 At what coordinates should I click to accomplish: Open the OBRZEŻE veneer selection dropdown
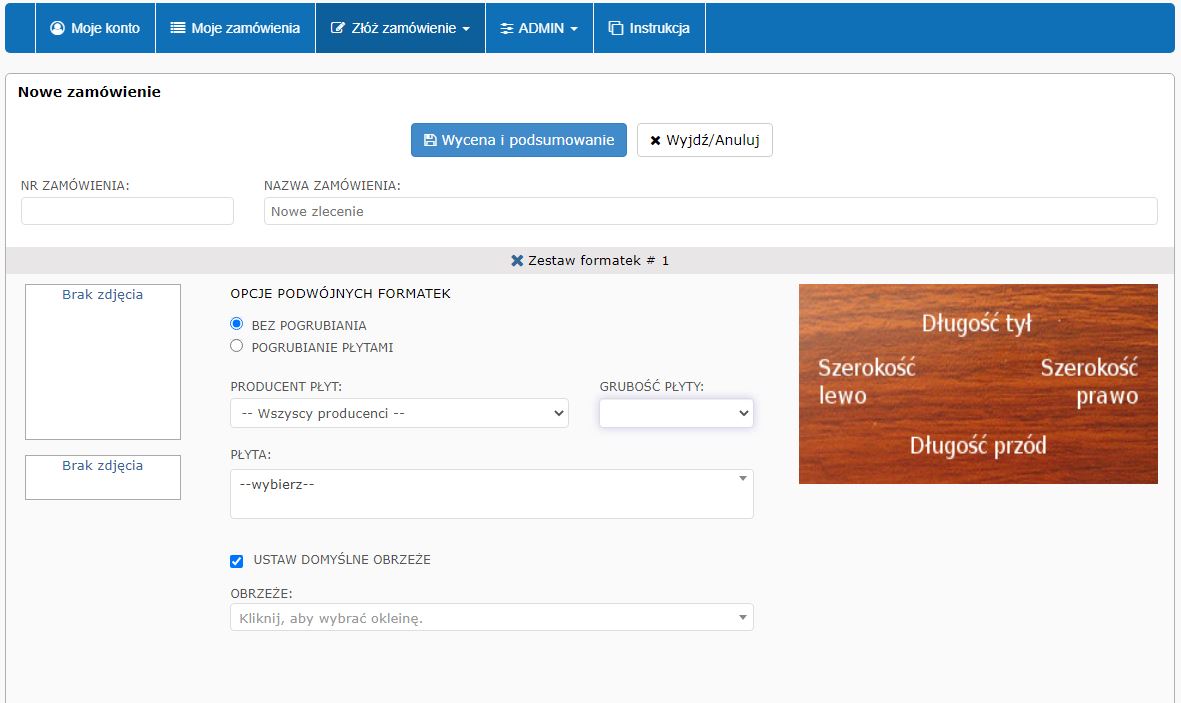491,618
